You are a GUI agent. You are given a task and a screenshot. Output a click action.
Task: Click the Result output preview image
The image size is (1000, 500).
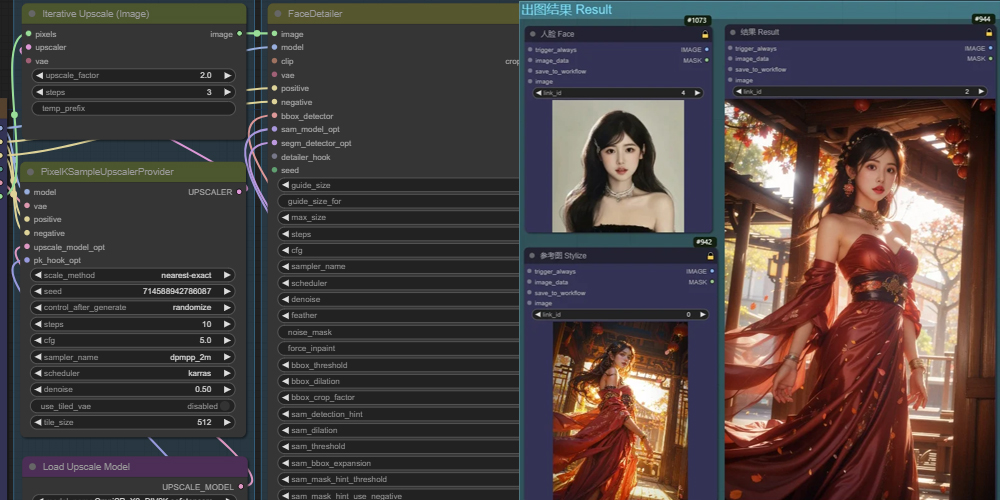(x=862, y=300)
